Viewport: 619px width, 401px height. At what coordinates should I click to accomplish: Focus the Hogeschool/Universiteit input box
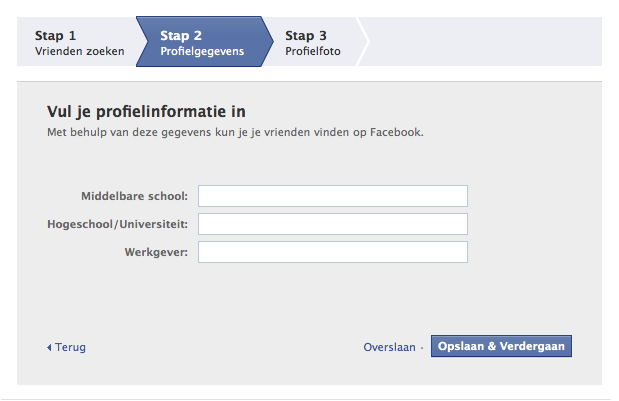click(x=332, y=224)
